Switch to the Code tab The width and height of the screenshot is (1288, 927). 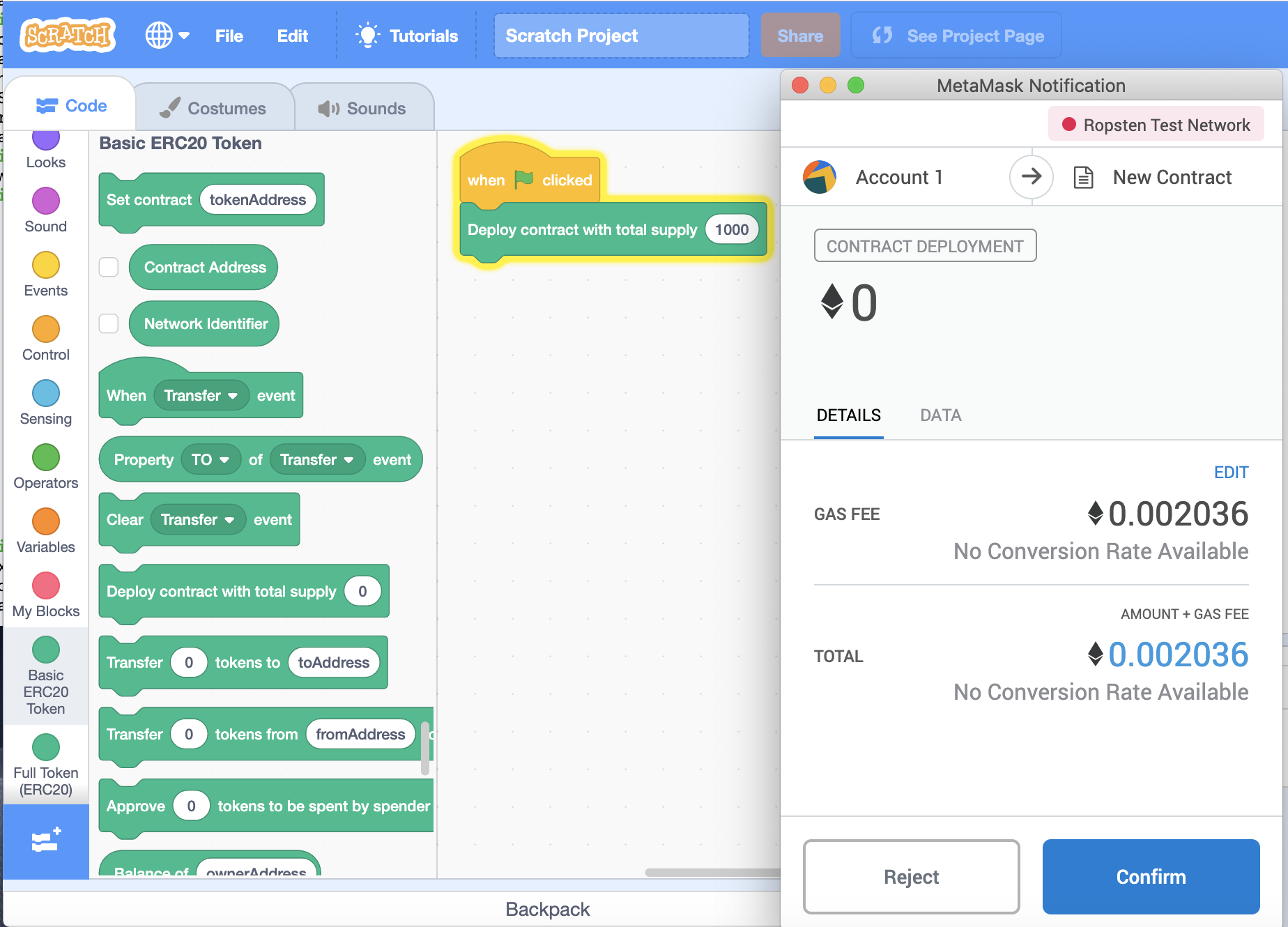71,106
